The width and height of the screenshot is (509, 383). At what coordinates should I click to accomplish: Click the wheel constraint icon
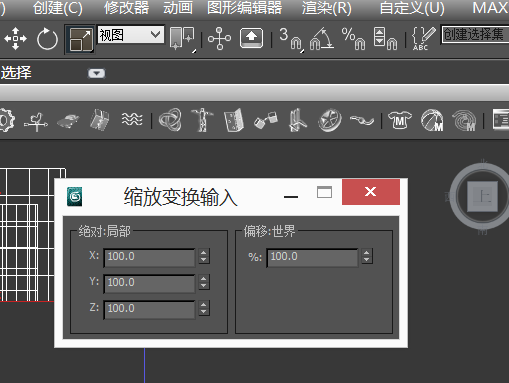(x=330, y=120)
